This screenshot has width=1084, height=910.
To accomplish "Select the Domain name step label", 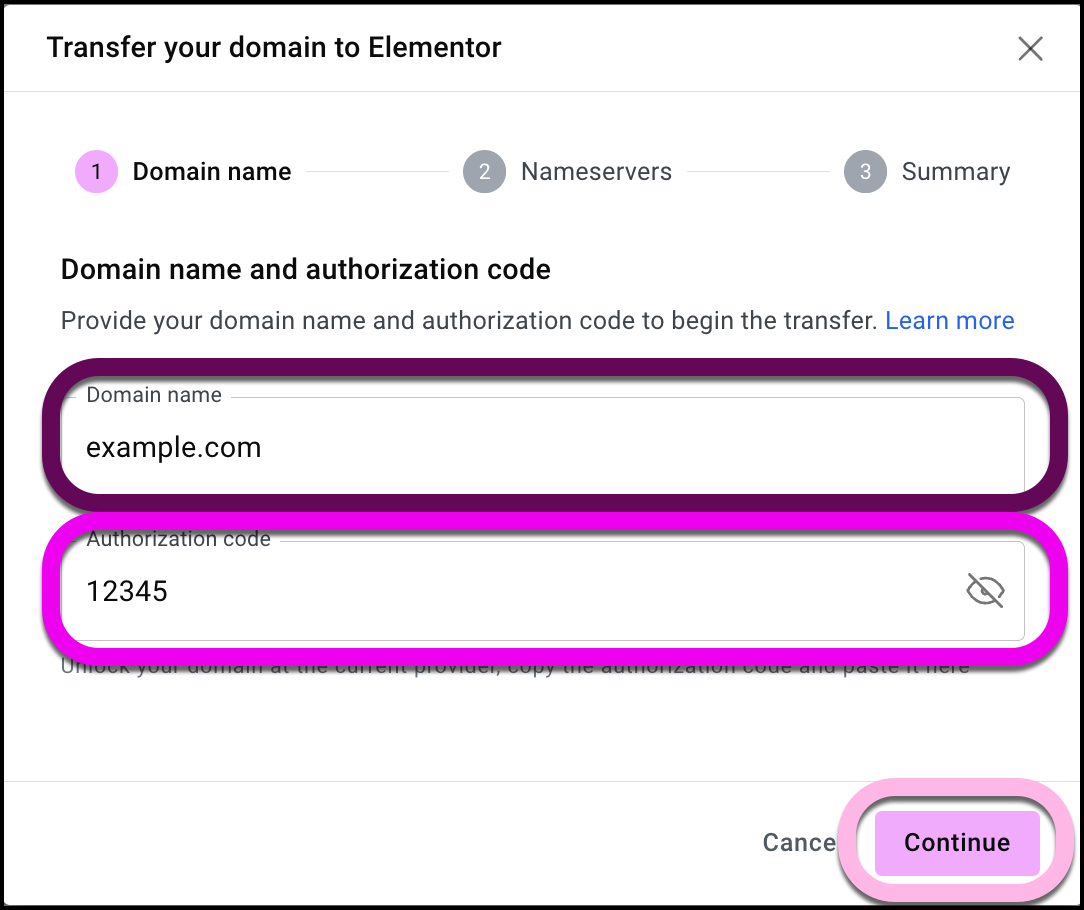I will click(211, 171).
